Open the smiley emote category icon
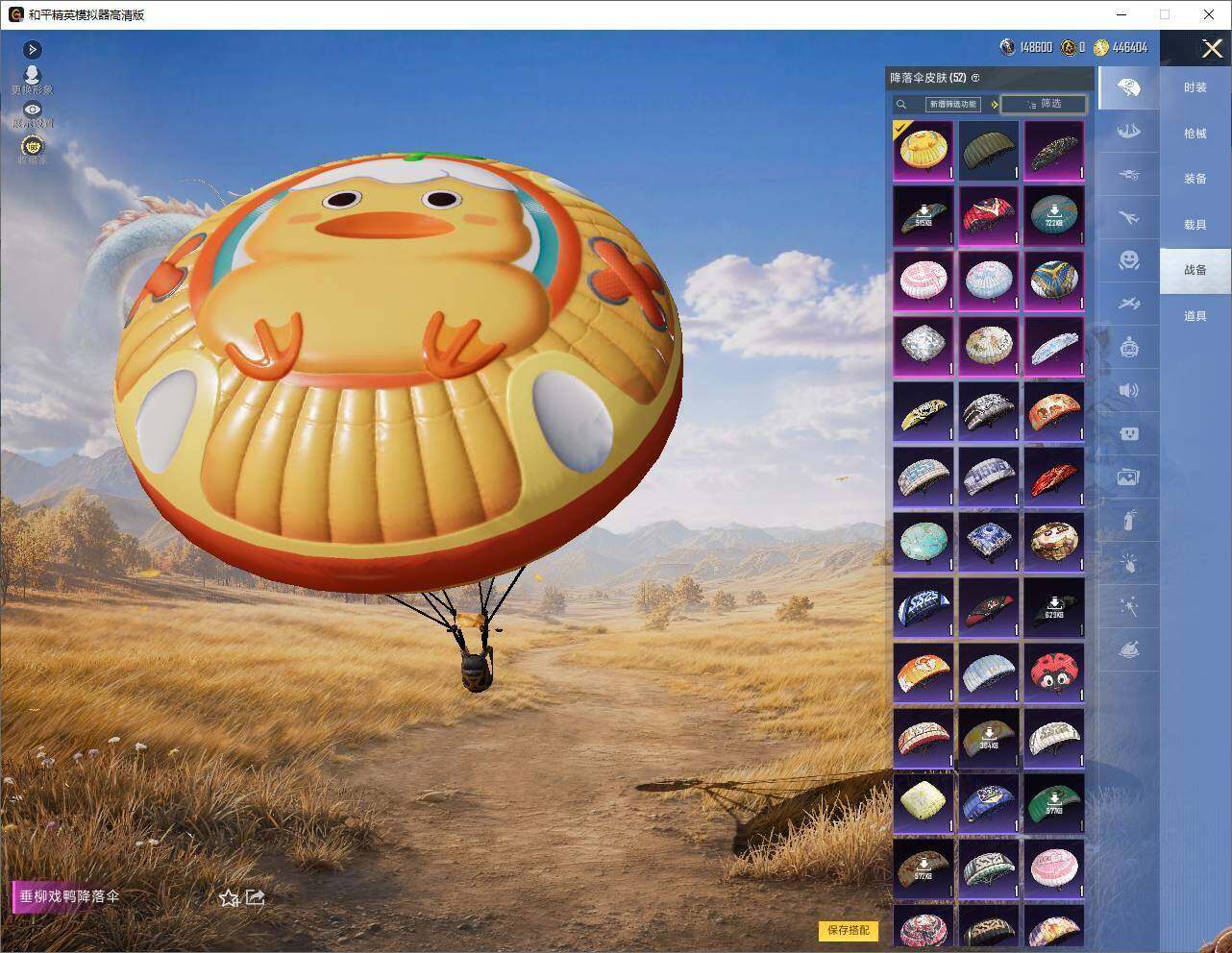 [1129, 260]
